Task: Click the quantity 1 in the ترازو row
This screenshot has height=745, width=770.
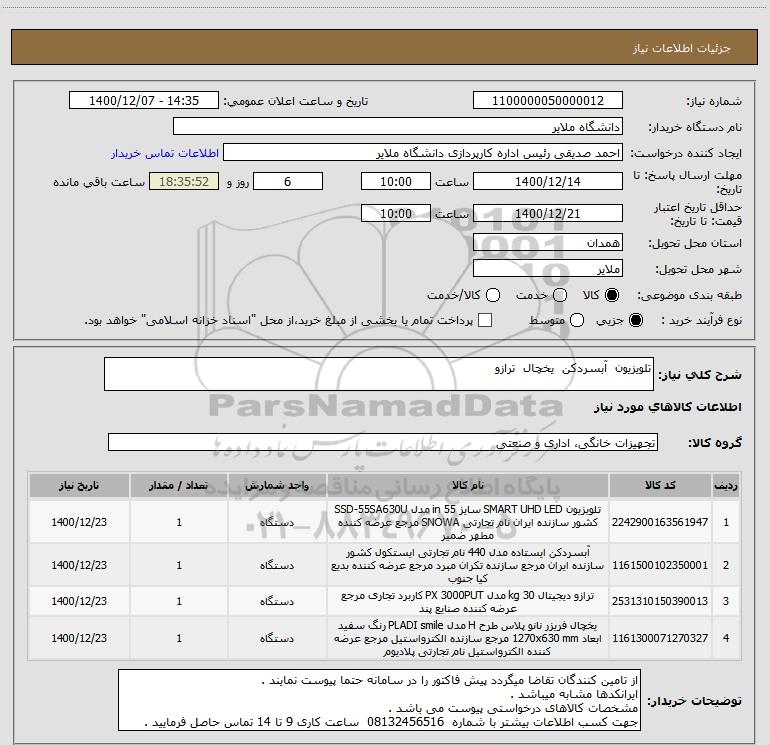Action: (179, 601)
